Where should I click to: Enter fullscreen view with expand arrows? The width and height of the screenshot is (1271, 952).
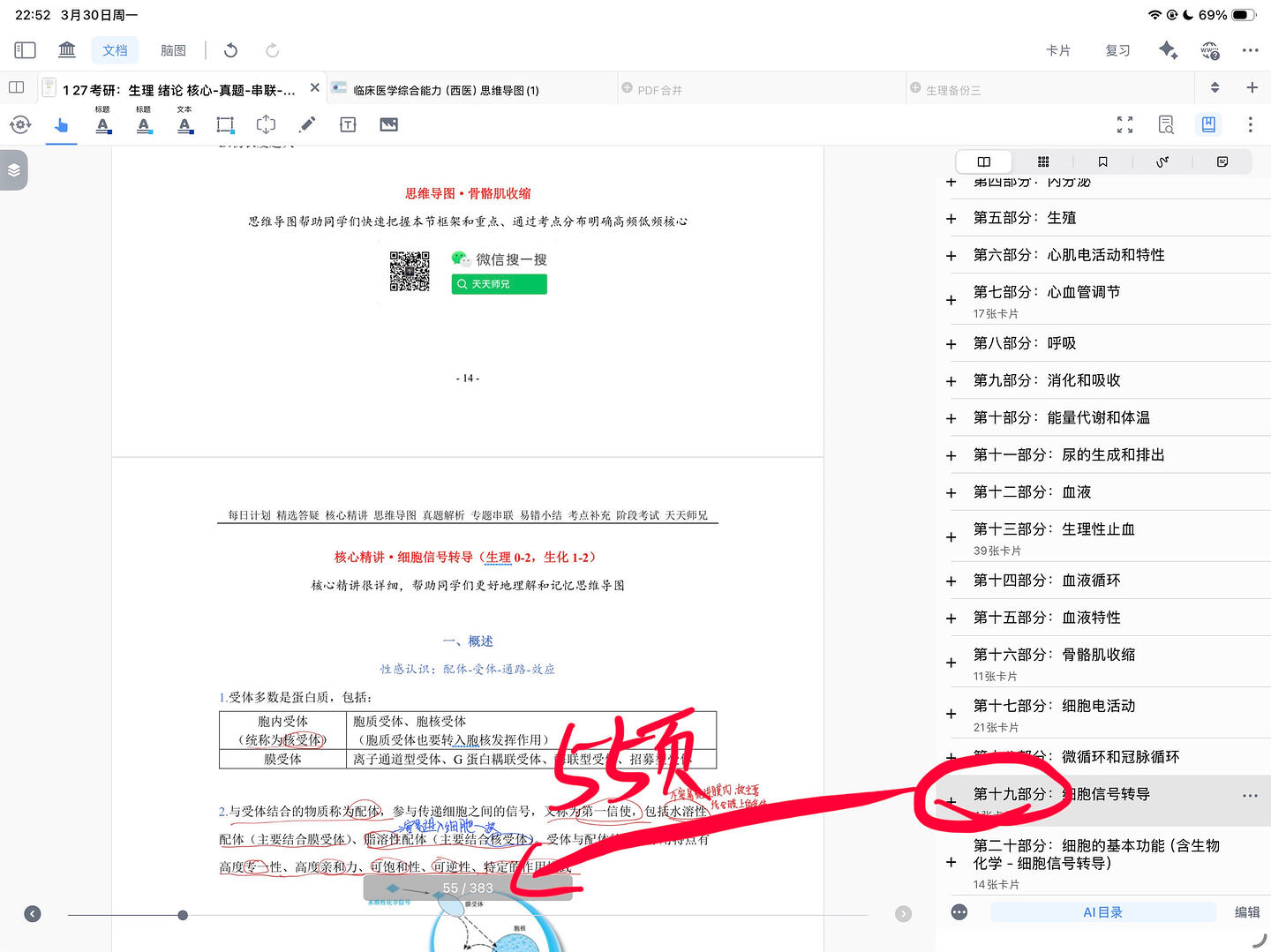point(1124,124)
